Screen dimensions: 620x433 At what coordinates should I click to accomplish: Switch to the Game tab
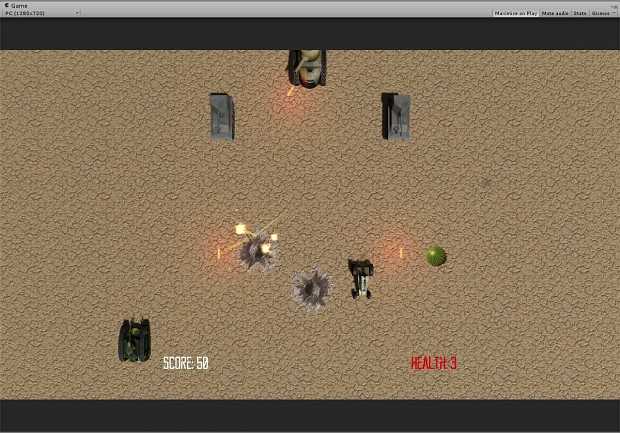(19, 5)
